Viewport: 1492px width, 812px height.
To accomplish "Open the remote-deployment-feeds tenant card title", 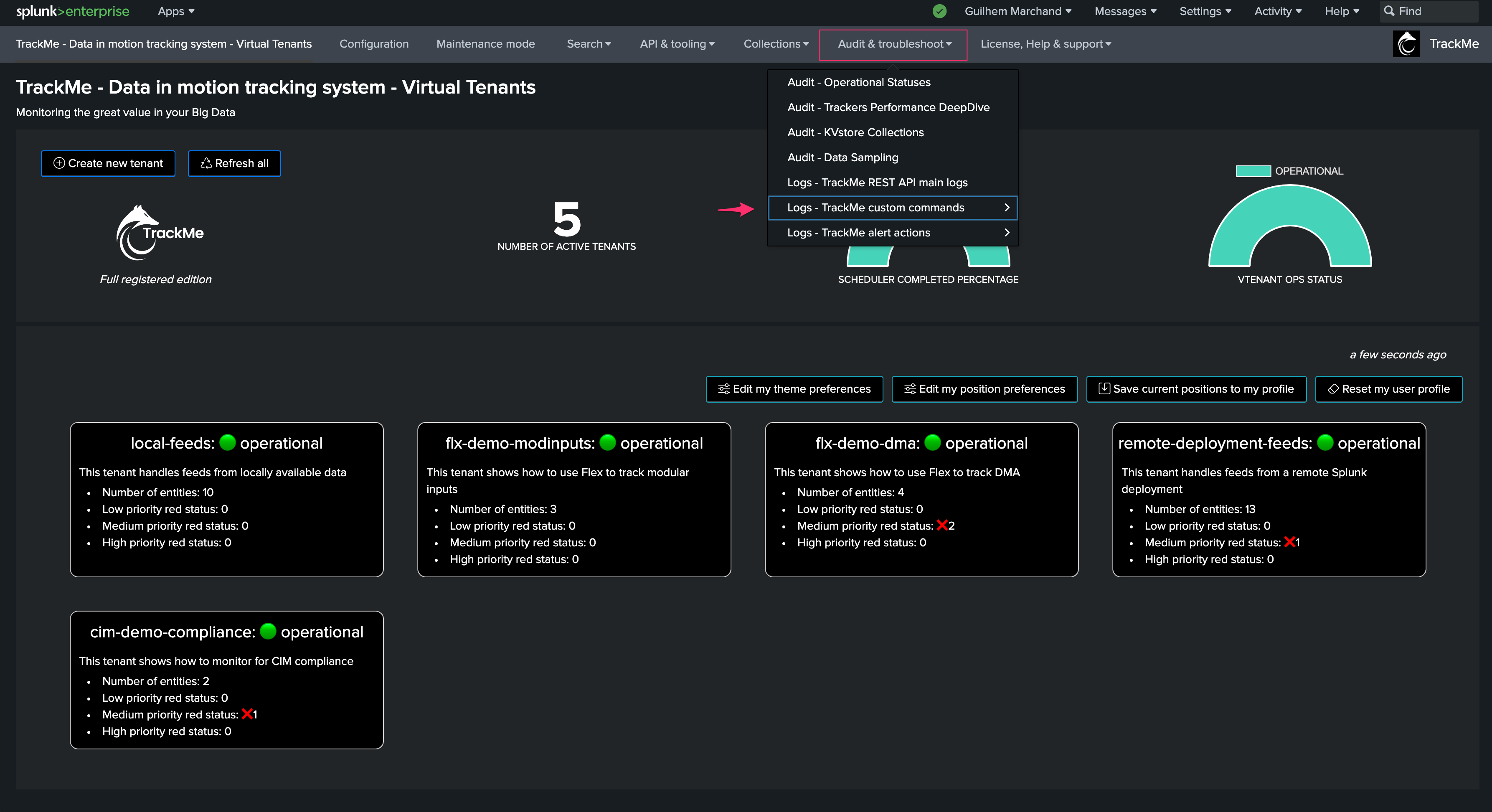I will tap(1269, 443).
